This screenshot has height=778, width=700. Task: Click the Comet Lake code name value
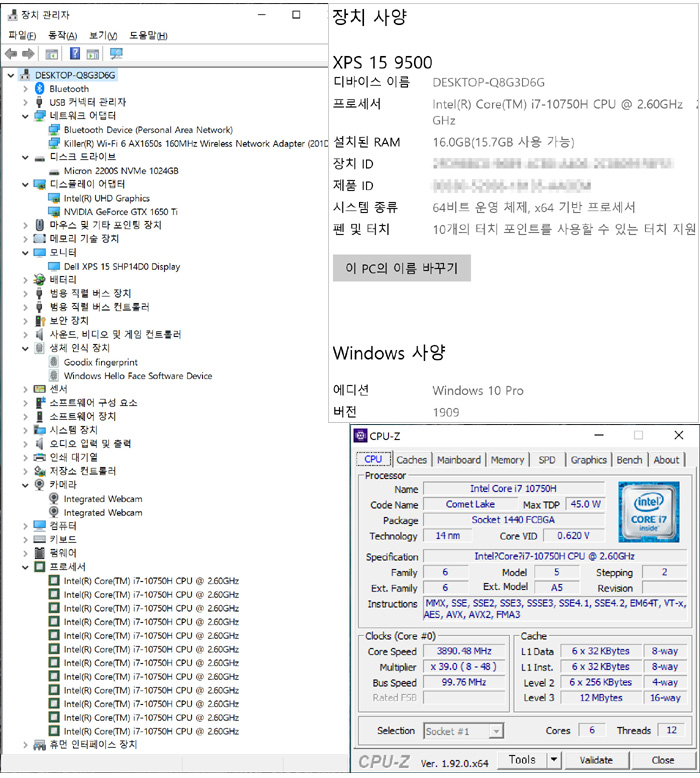(470, 504)
